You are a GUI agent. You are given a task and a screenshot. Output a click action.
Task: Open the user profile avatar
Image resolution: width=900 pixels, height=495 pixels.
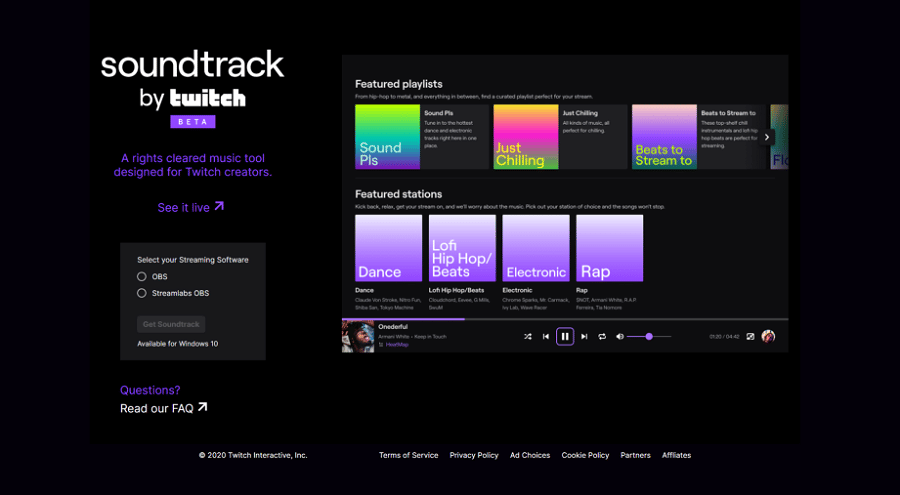[x=768, y=337]
